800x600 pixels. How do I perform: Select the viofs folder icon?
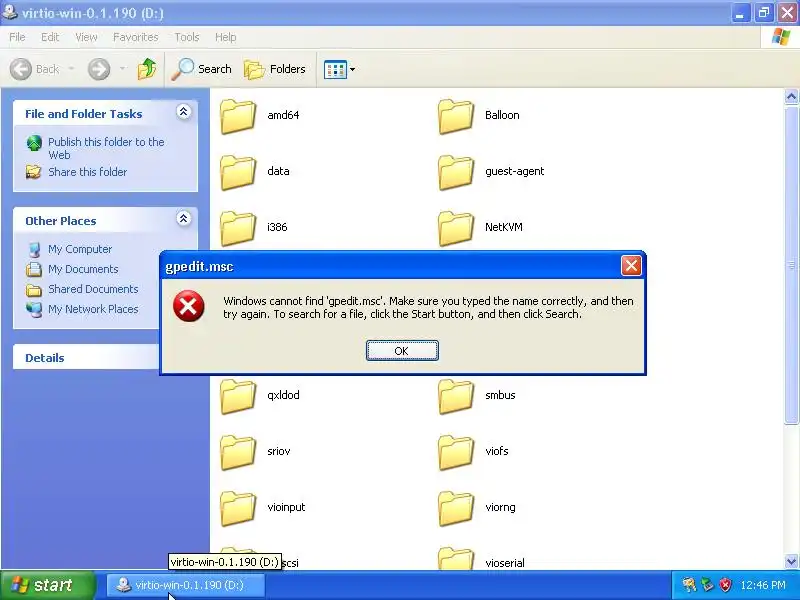[456, 452]
